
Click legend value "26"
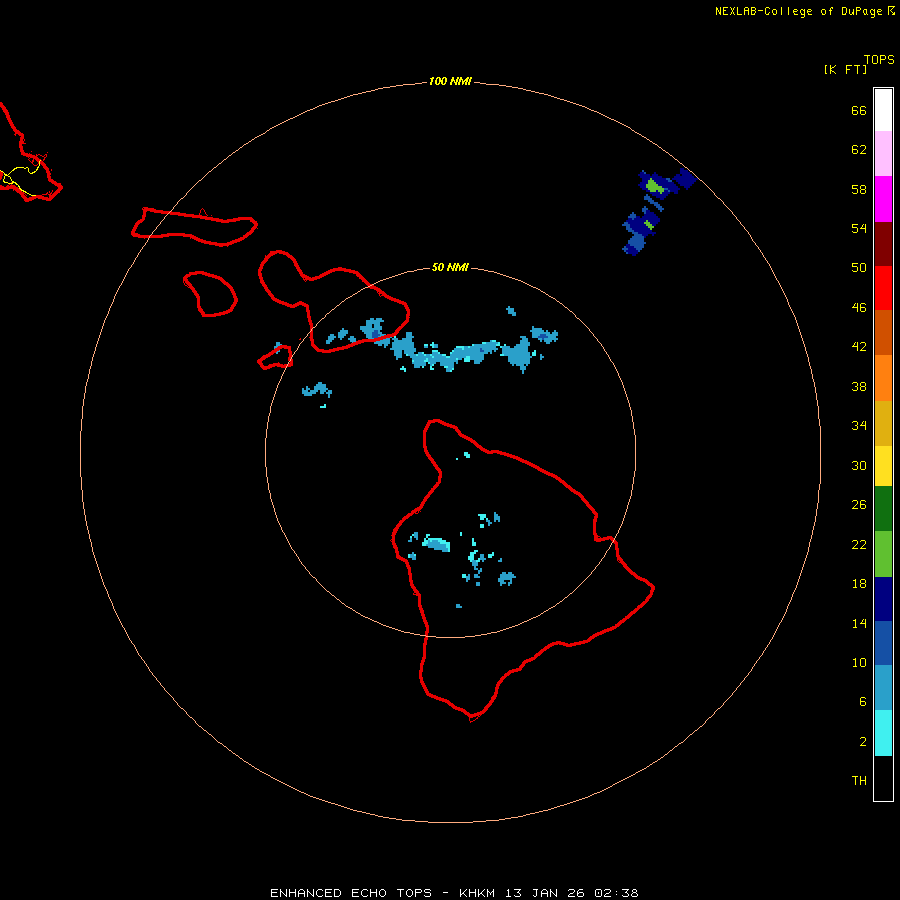click(859, 505)
